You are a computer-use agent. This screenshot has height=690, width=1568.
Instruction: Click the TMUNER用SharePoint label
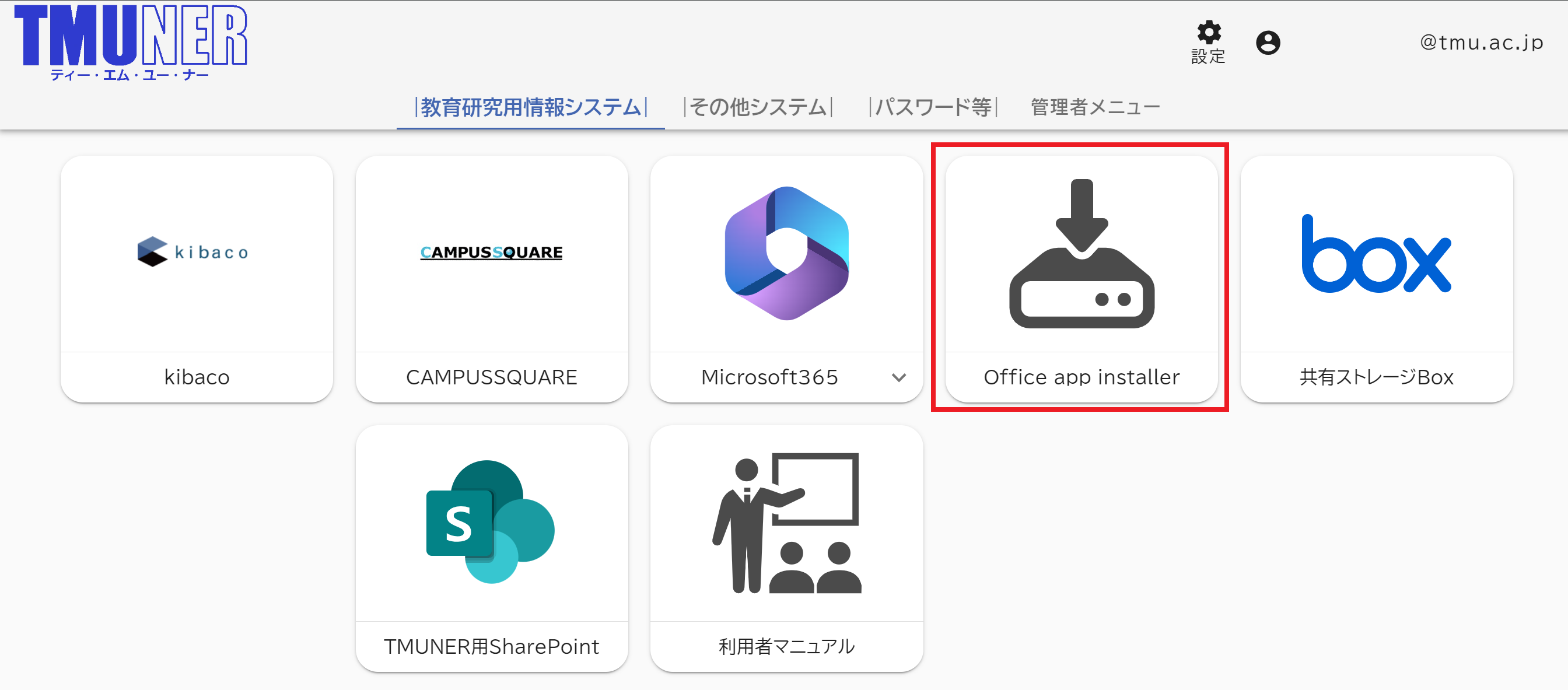coord(491,647)
